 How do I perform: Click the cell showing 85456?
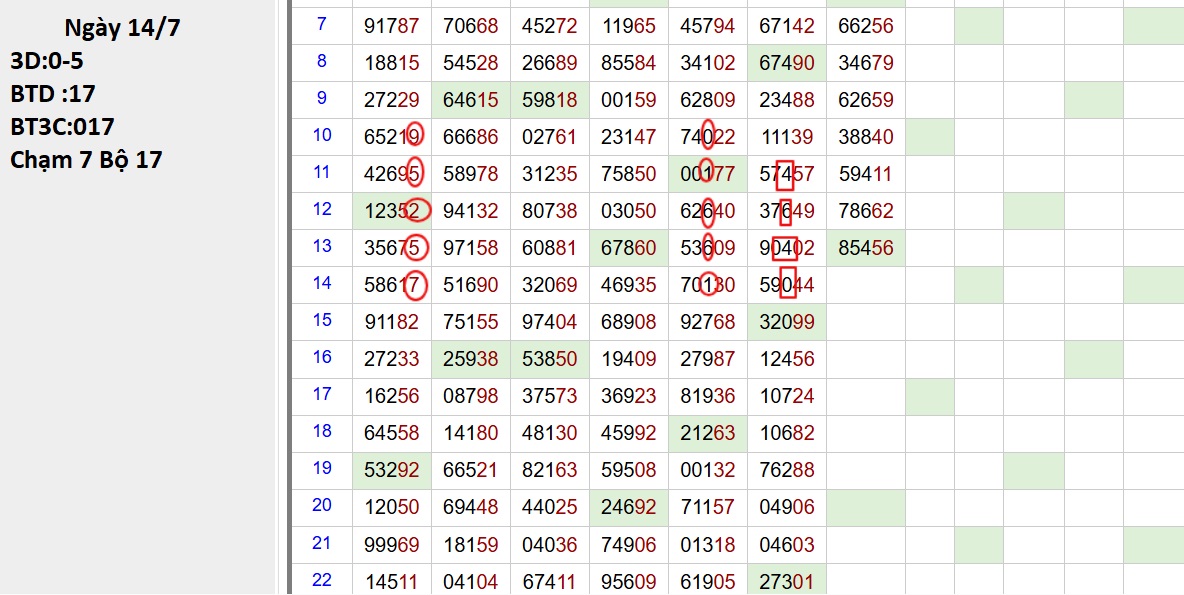click(x=865, y=247)
